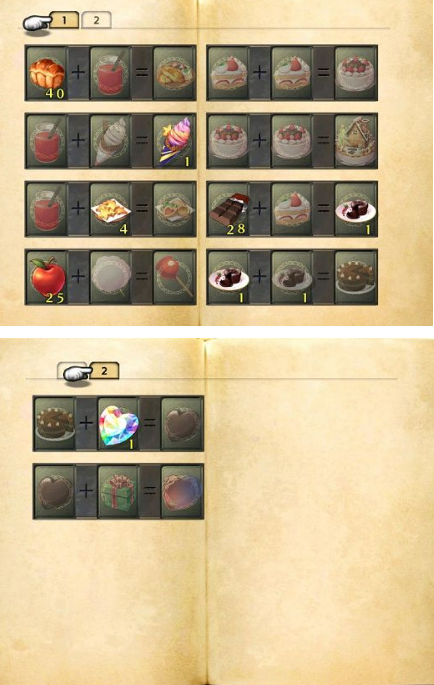Select the candy apple on a stick result

[174, 277]
